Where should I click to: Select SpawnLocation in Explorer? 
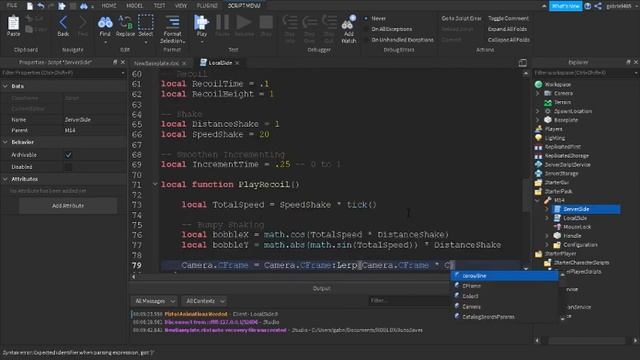[572, 111]
